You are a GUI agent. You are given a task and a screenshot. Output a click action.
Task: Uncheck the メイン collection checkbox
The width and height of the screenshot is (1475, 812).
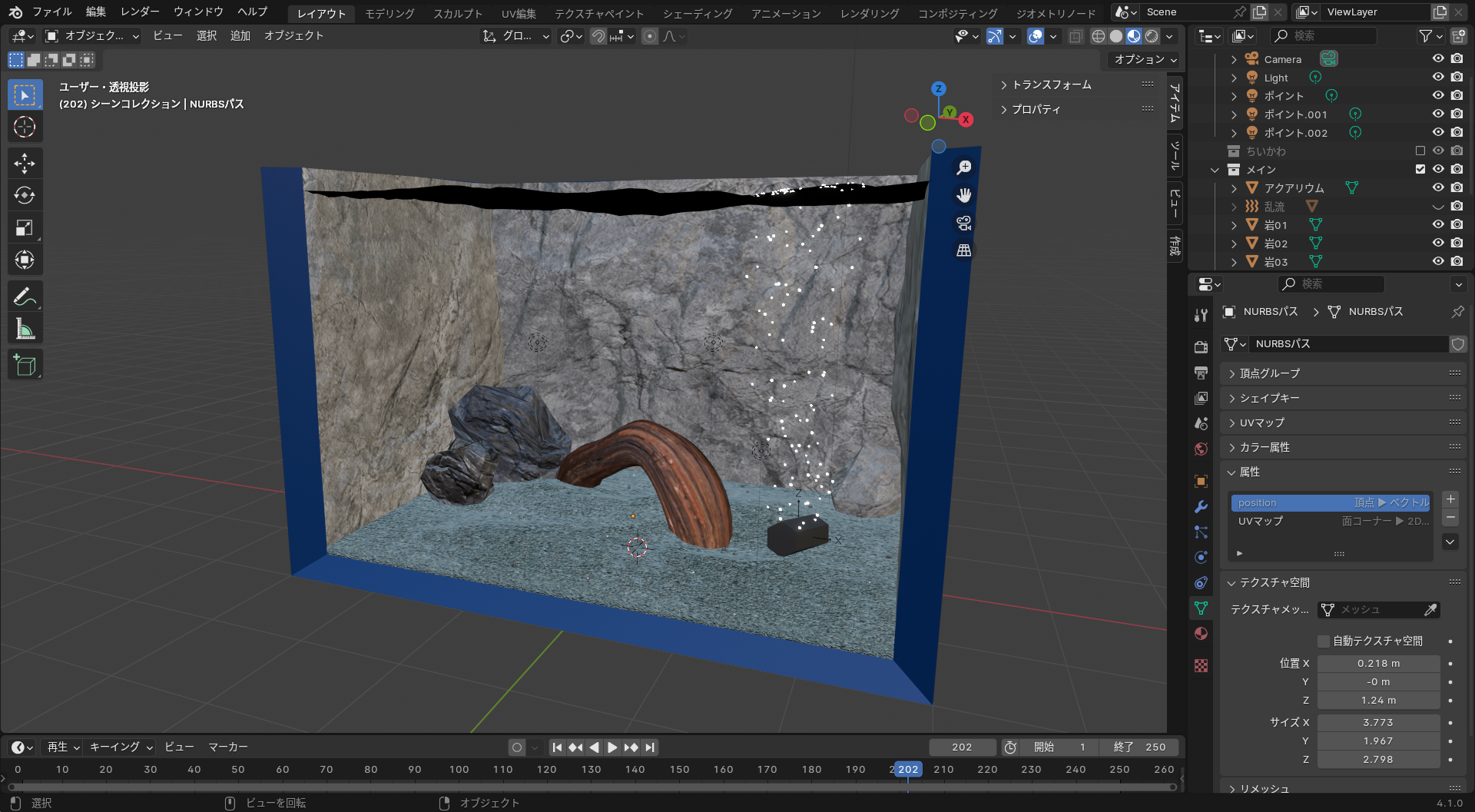1420,169
